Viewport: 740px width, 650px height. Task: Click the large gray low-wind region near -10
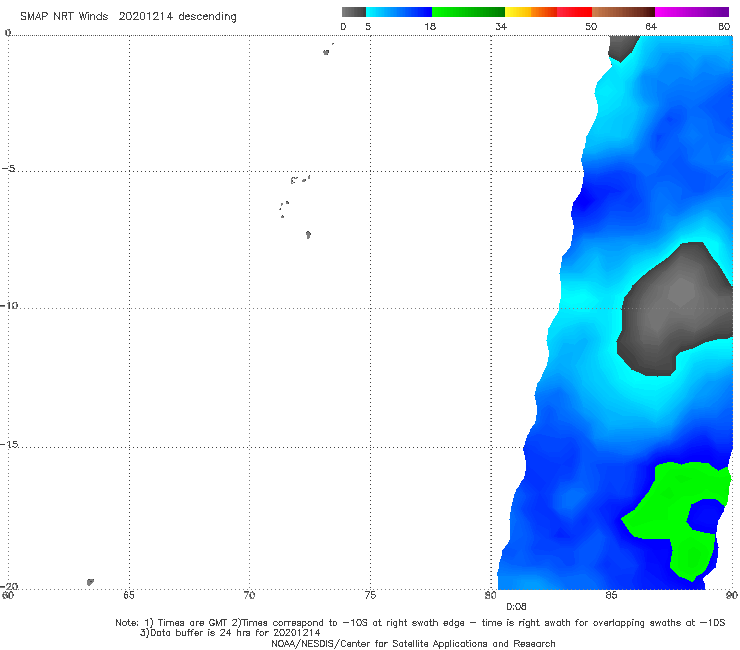pos(675,309)
